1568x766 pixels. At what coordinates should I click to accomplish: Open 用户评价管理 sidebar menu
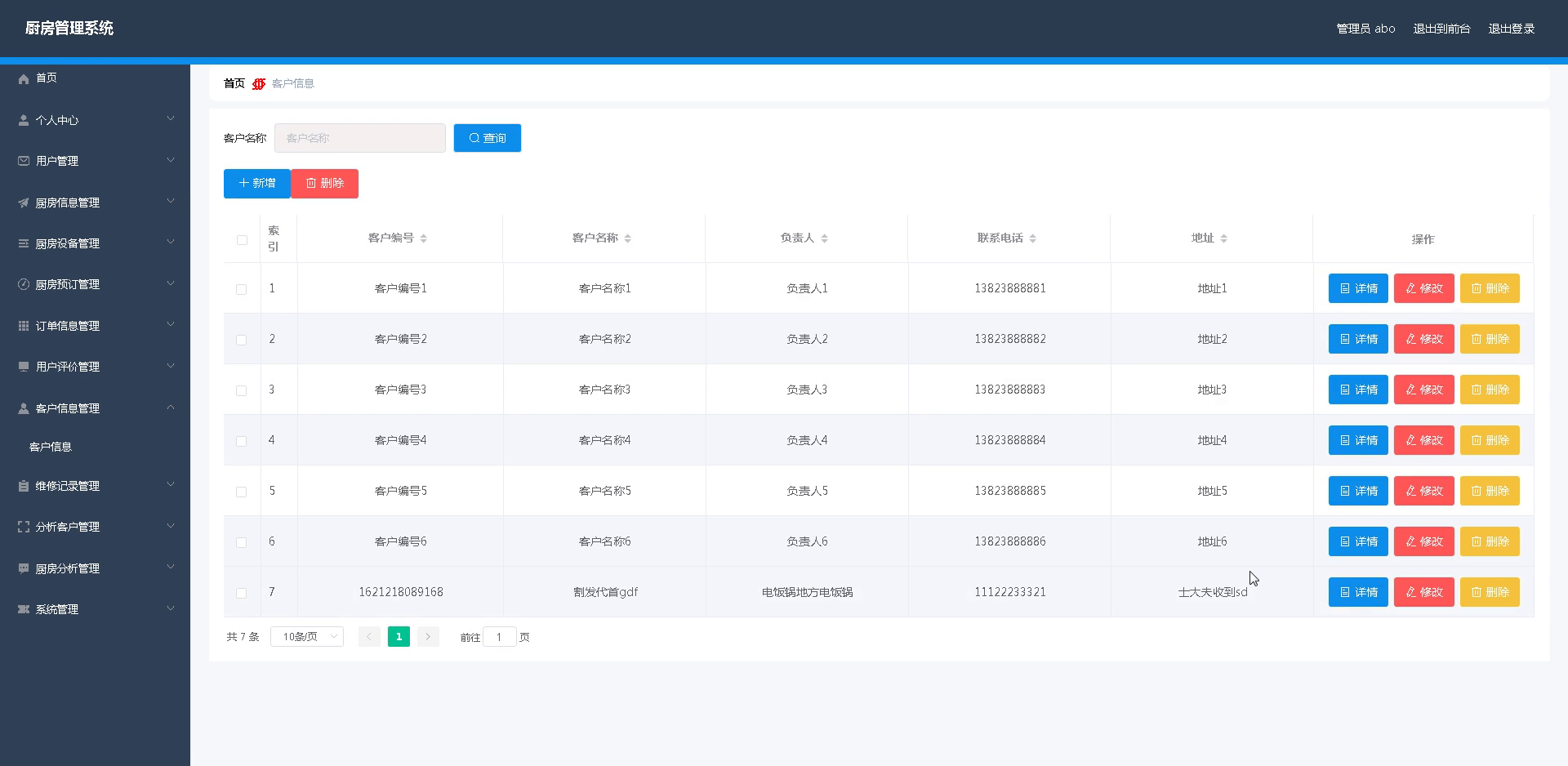[95, 367]
